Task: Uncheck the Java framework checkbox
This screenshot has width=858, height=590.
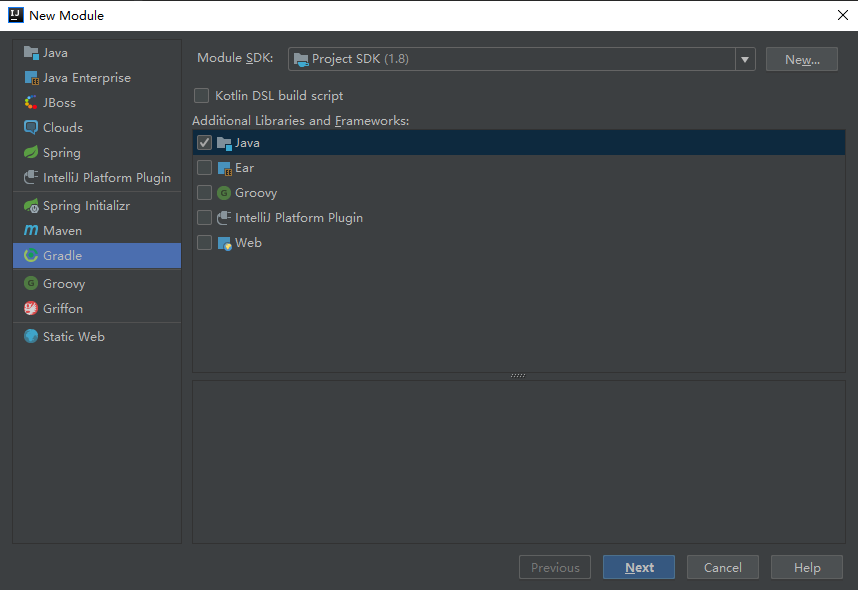Action: click(x=204, y=143)
